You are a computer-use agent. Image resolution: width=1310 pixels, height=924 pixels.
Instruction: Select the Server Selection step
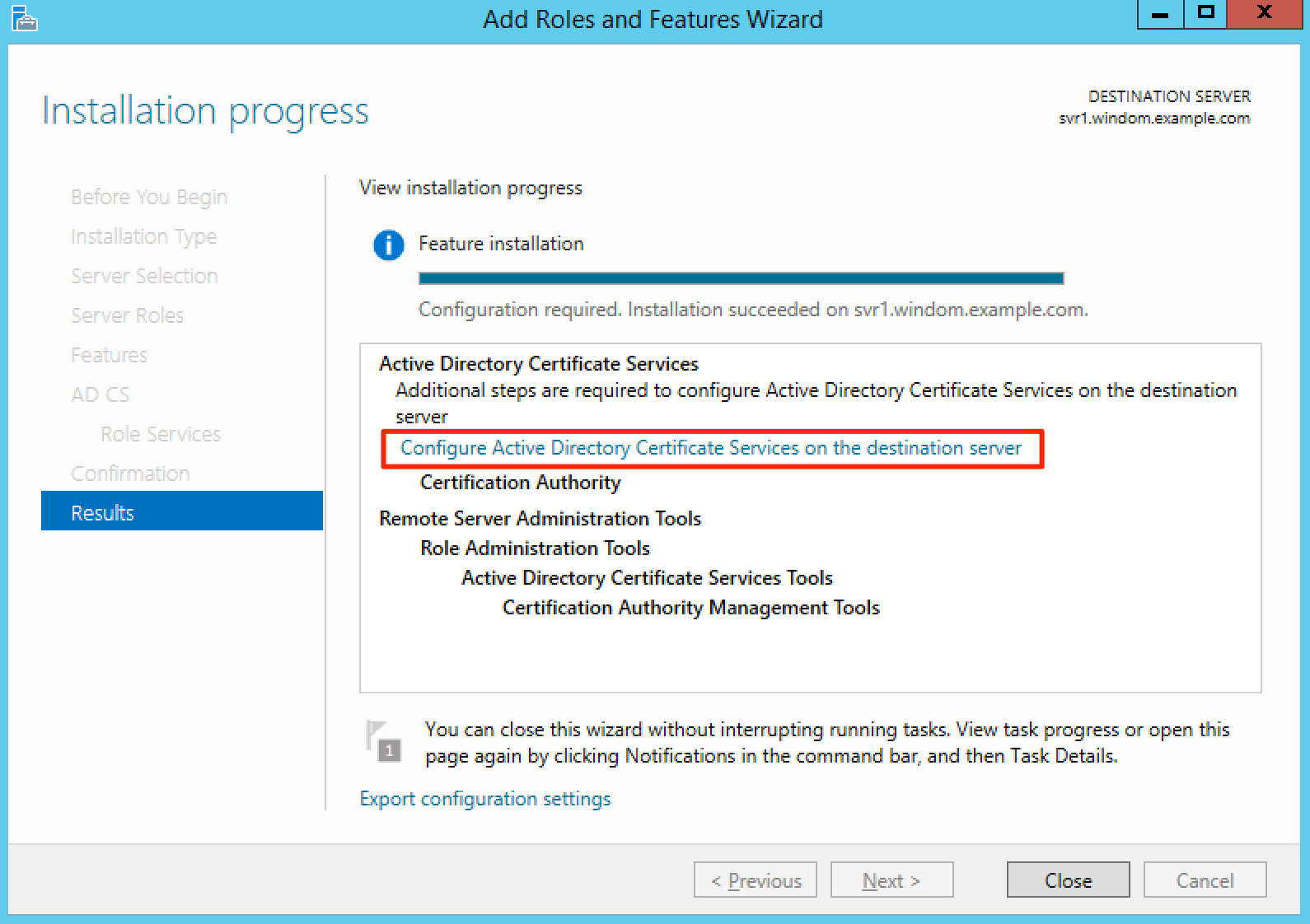144,275
